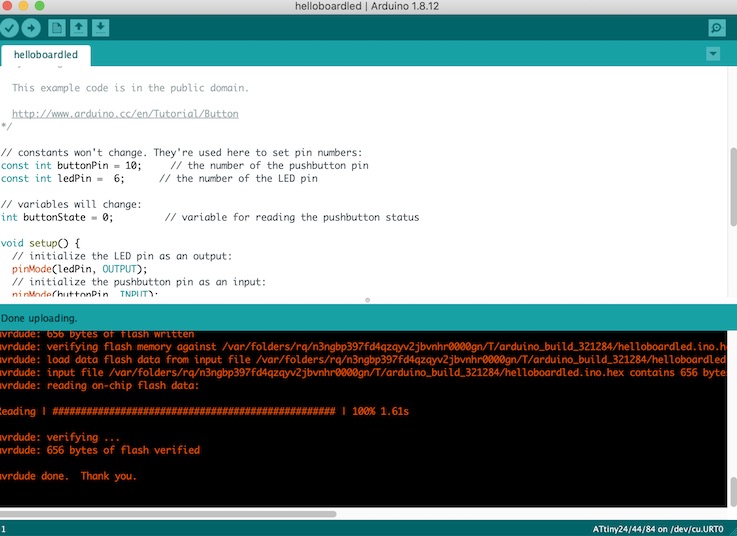737x536 pixels.
Task: Click the 'Done uploading.' status message
Action: click(x=39, y=318)
